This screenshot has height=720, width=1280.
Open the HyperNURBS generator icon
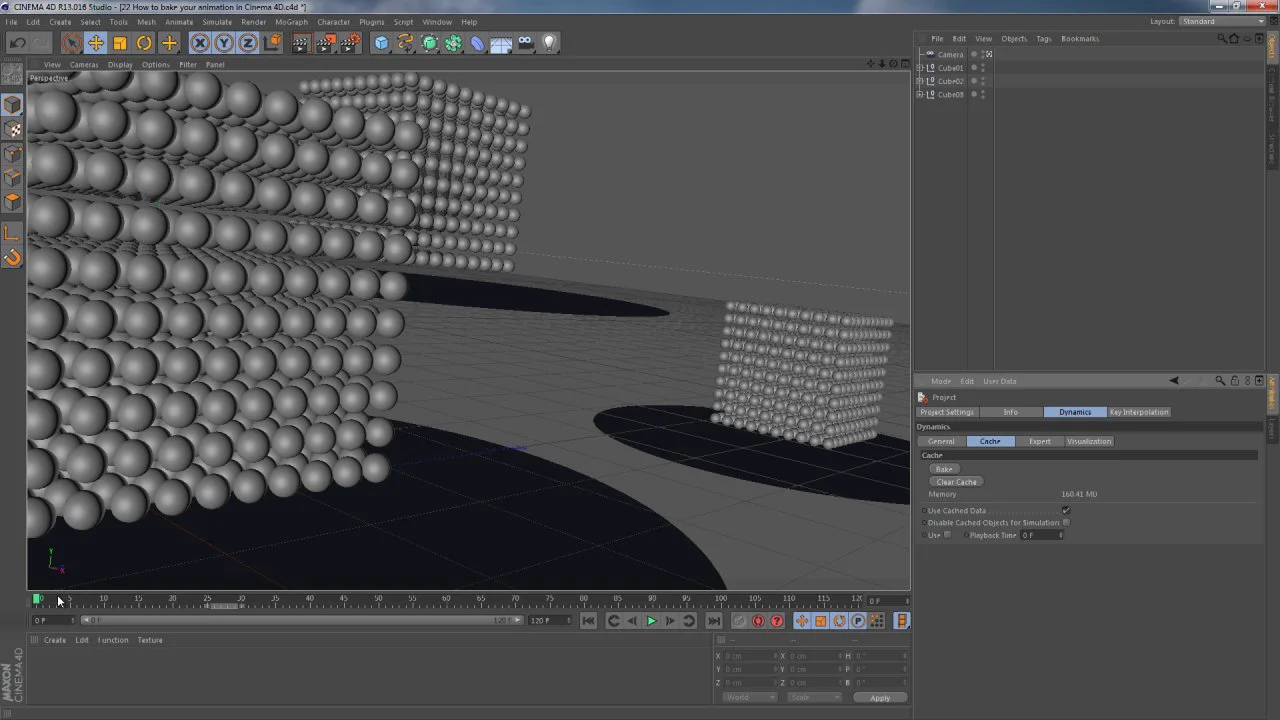tap(429, 42)
